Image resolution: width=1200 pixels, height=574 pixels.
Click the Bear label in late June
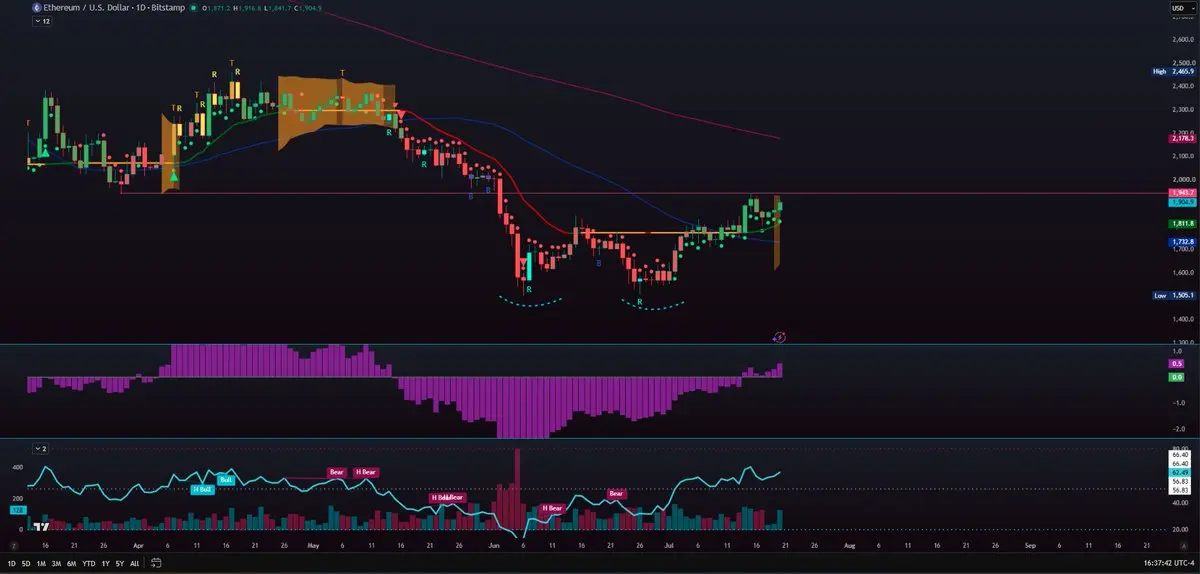pos(616,494)
